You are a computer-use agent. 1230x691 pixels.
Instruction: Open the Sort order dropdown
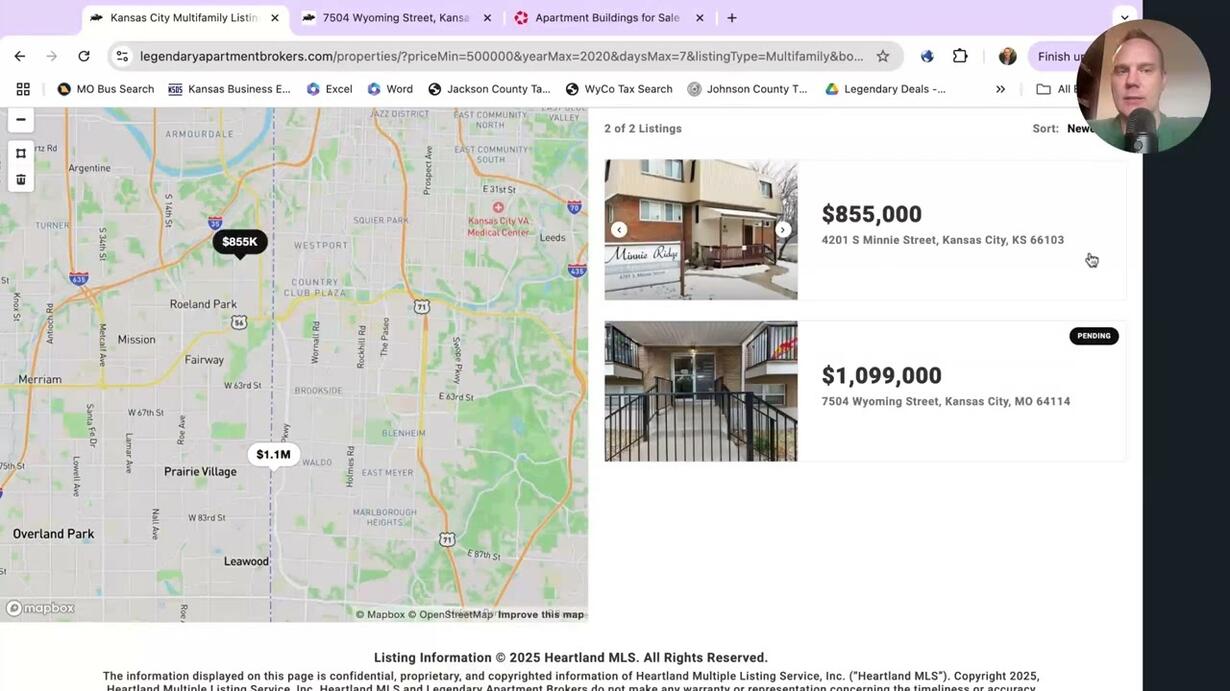tap(1080, 128)
